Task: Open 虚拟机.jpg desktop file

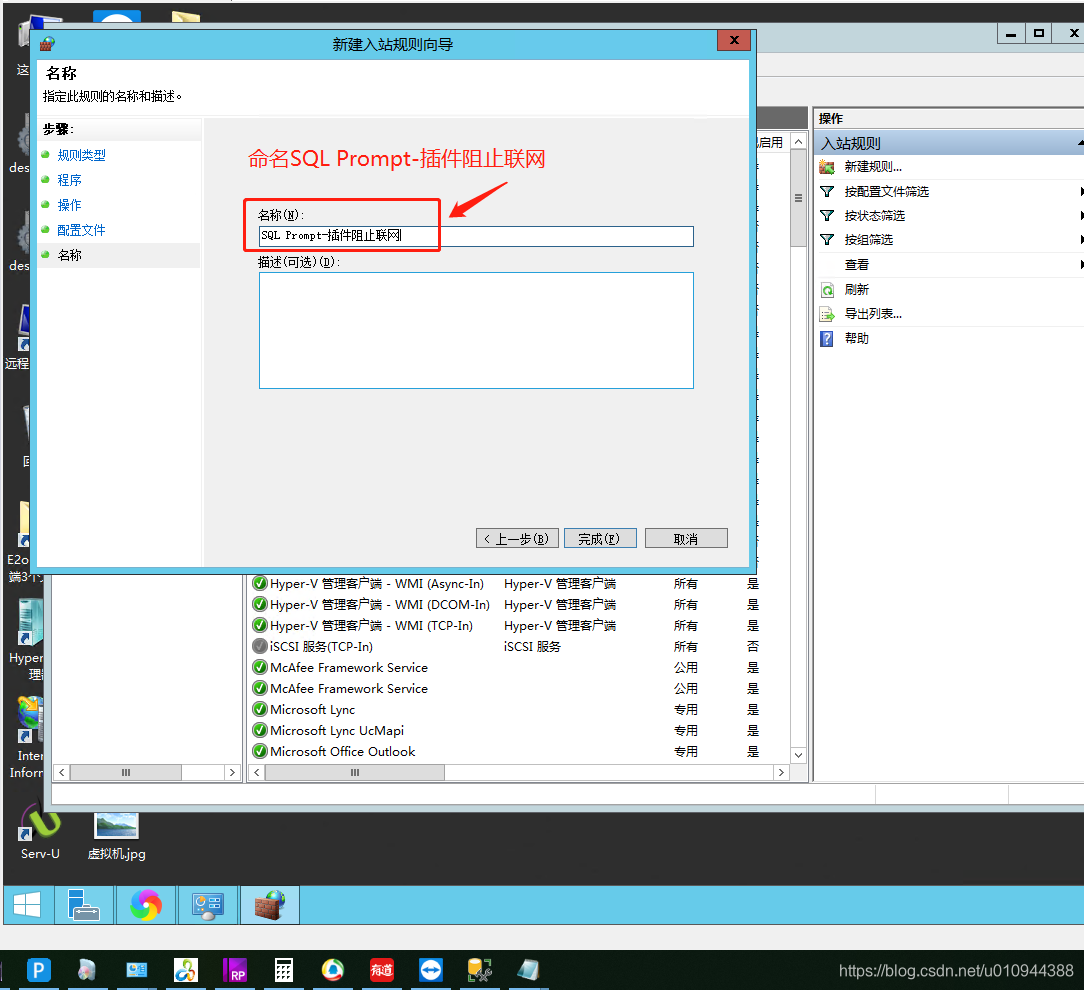Action: point(116,835)
